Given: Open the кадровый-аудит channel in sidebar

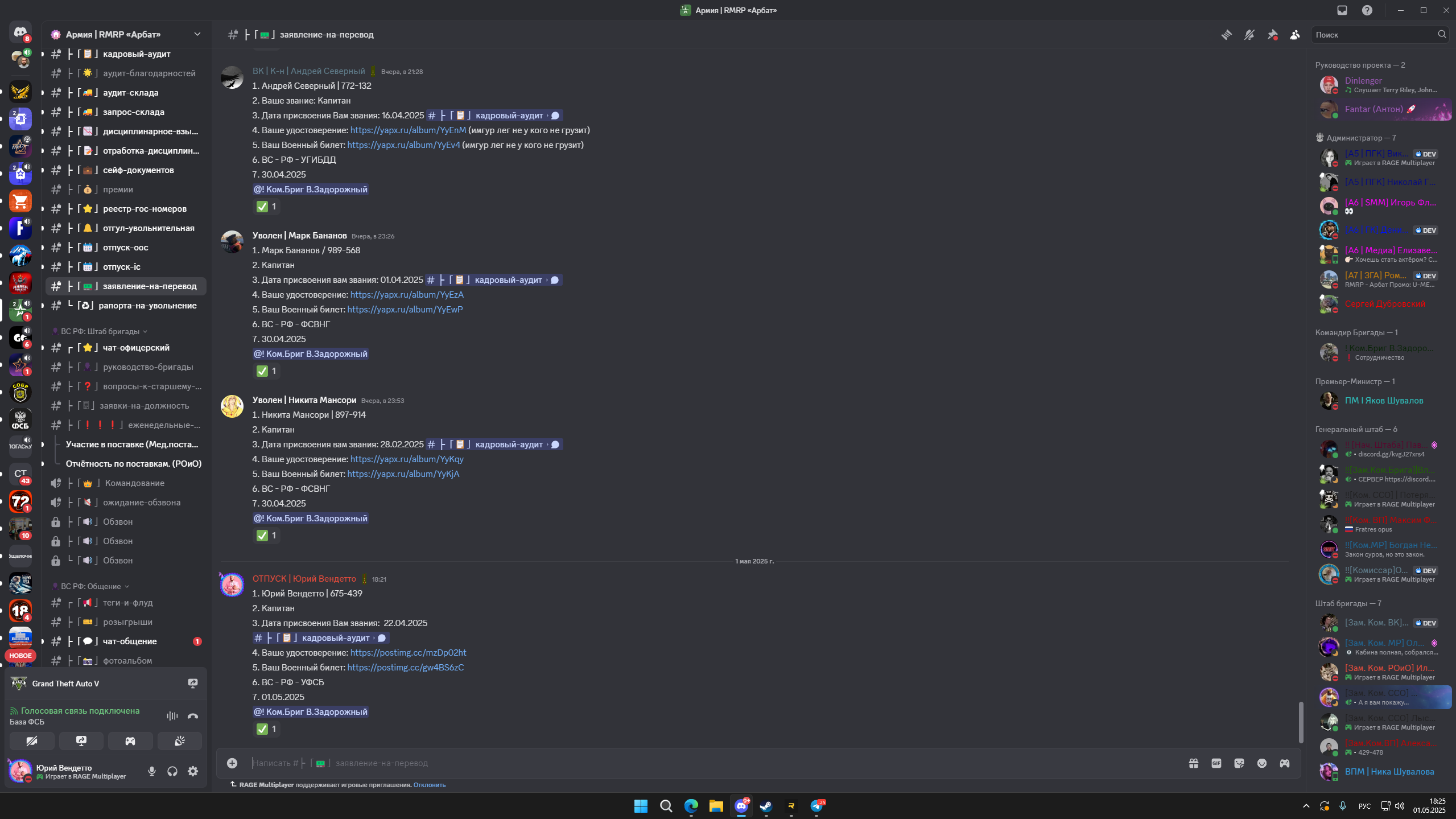Looking at the screenshot, I should [x=126, y=54].
